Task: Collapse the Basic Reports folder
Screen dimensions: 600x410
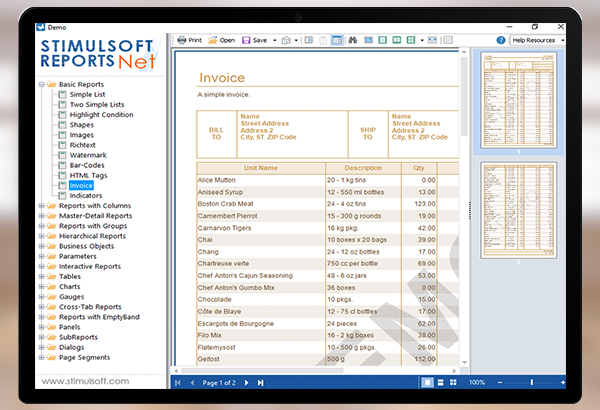Action: coord(41,84)
